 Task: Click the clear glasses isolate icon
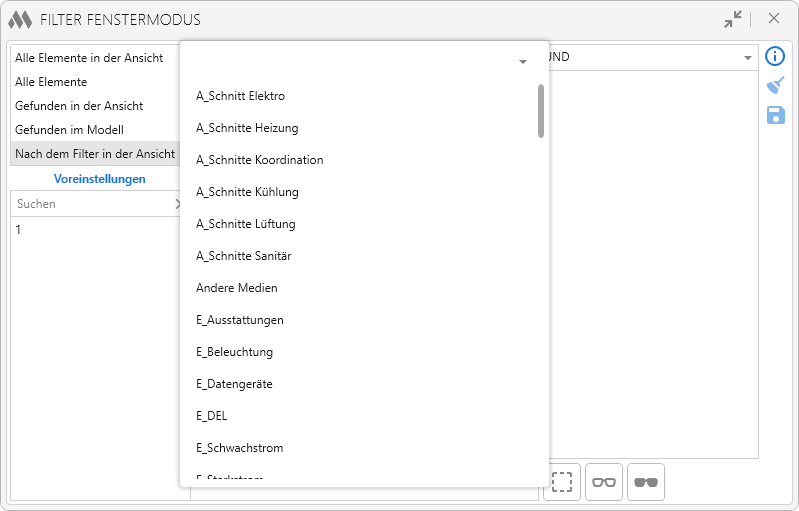pos(604,482)
